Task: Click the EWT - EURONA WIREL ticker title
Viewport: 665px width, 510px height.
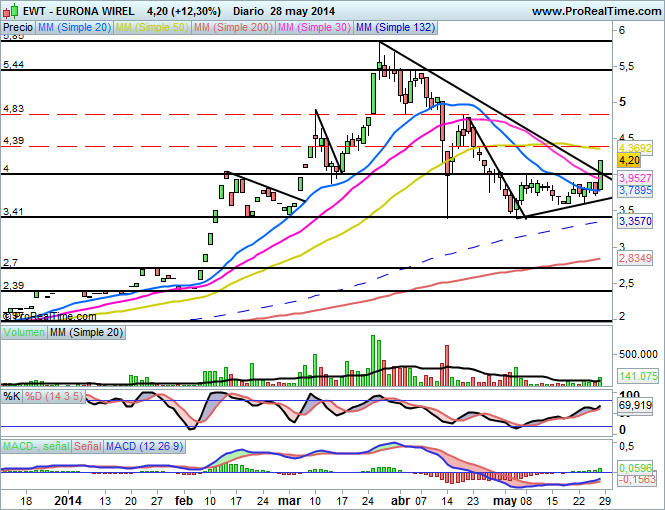Action: 78,11
